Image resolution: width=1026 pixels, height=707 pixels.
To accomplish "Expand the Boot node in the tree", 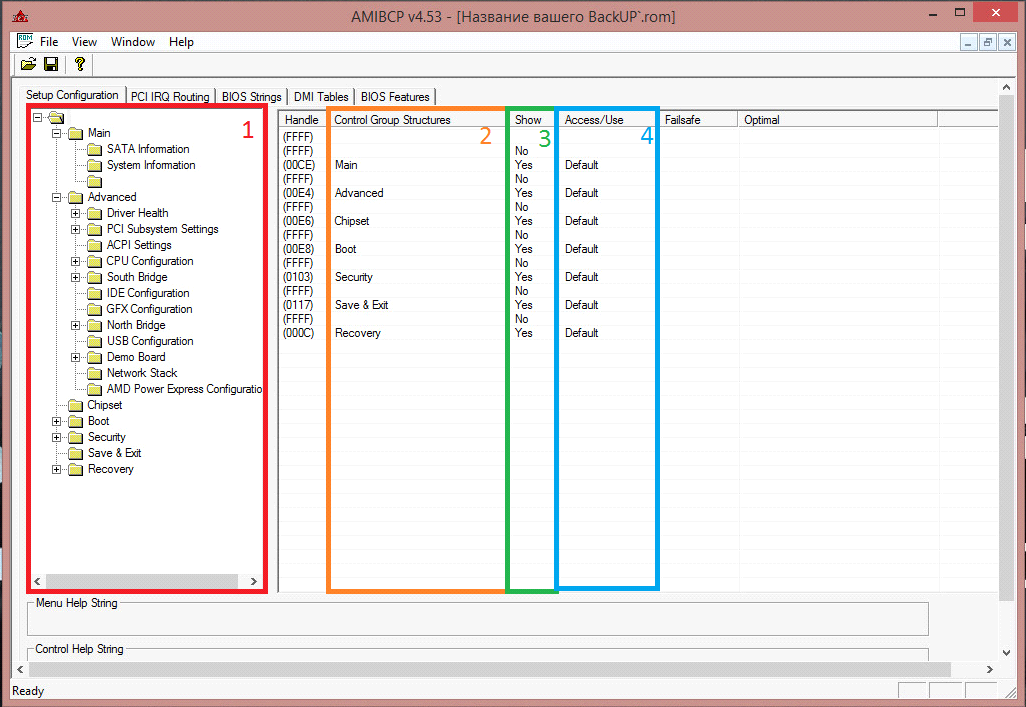I will [57, 420].
